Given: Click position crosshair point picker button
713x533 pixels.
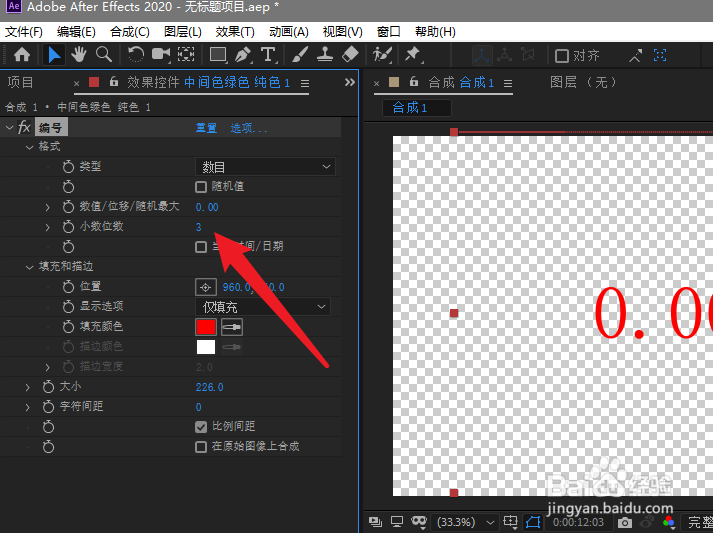Looking at the screenshot, I should click(x=206, y=287).
